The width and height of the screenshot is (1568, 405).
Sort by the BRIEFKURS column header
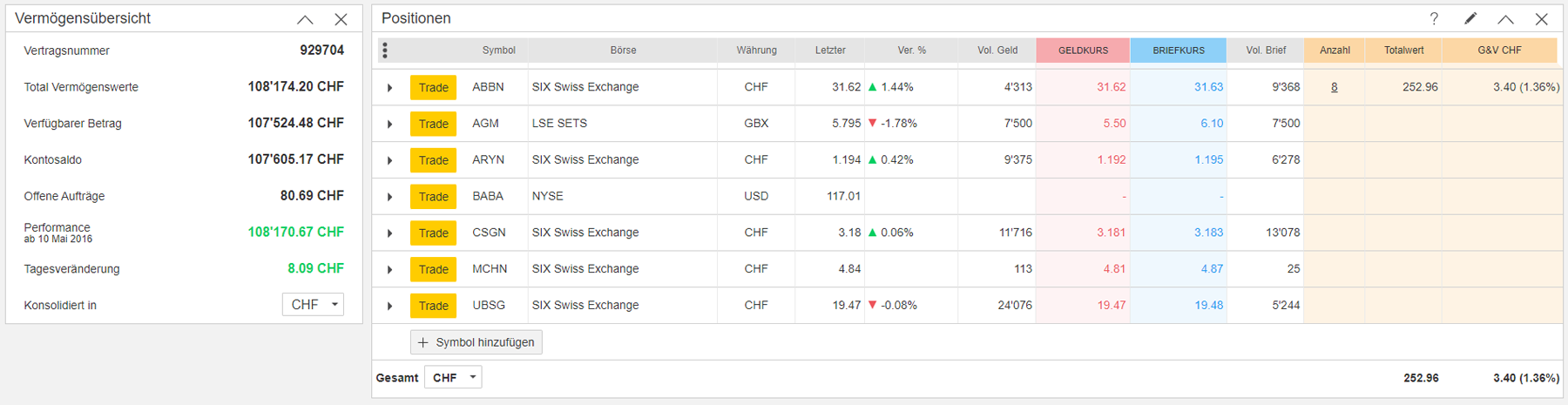tap(1179, 51)
